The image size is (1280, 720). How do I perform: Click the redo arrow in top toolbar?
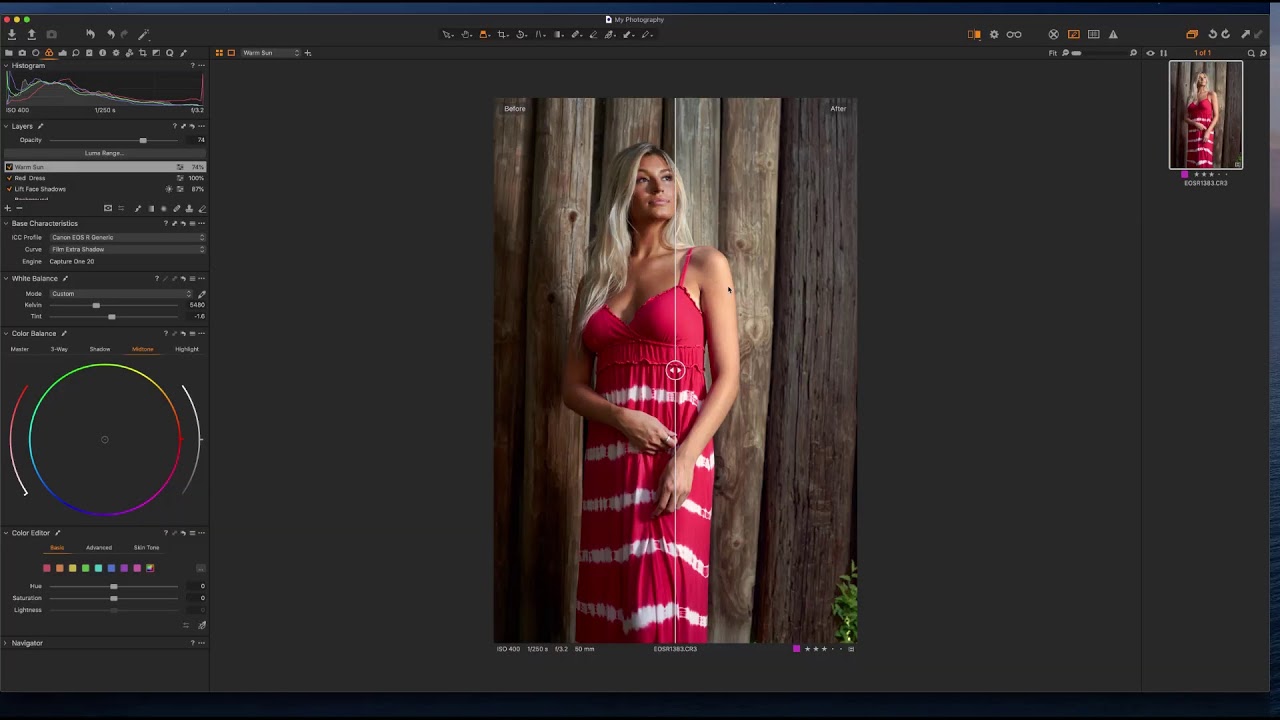point(124,34)
